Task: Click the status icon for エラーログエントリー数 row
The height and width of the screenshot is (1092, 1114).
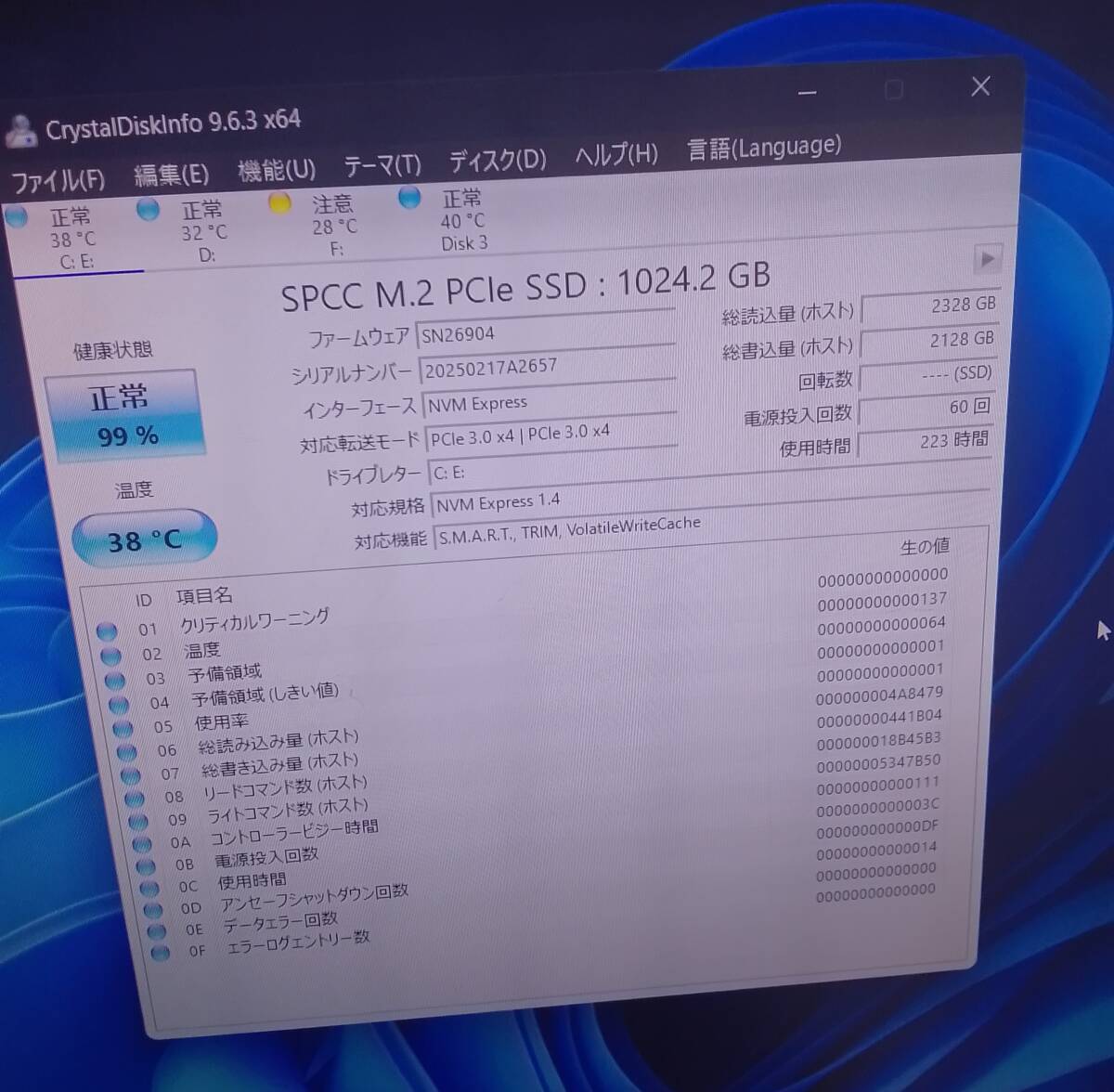Action: 160,953
